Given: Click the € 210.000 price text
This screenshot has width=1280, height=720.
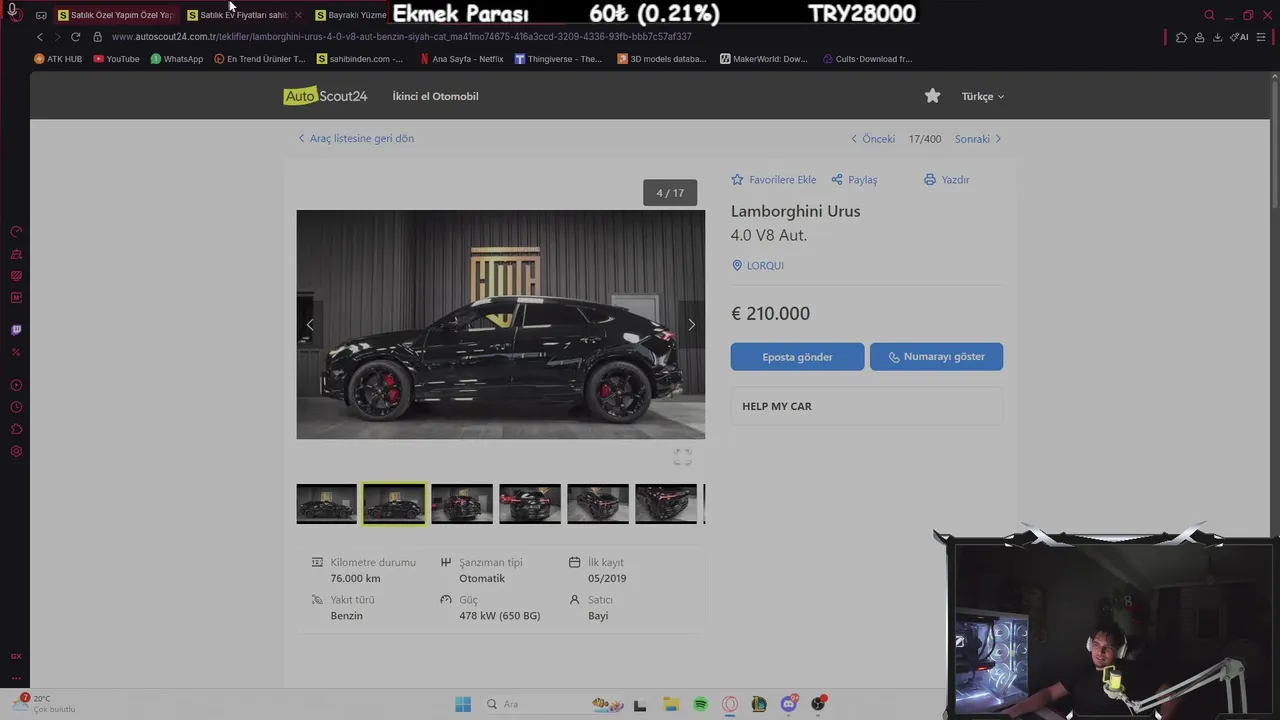Looking at the screenshot, I should click(771, 314).
